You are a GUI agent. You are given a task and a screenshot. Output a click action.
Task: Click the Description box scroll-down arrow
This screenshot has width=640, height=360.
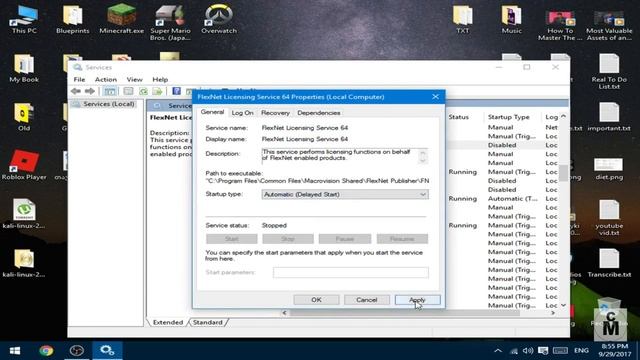click(422, 160)
